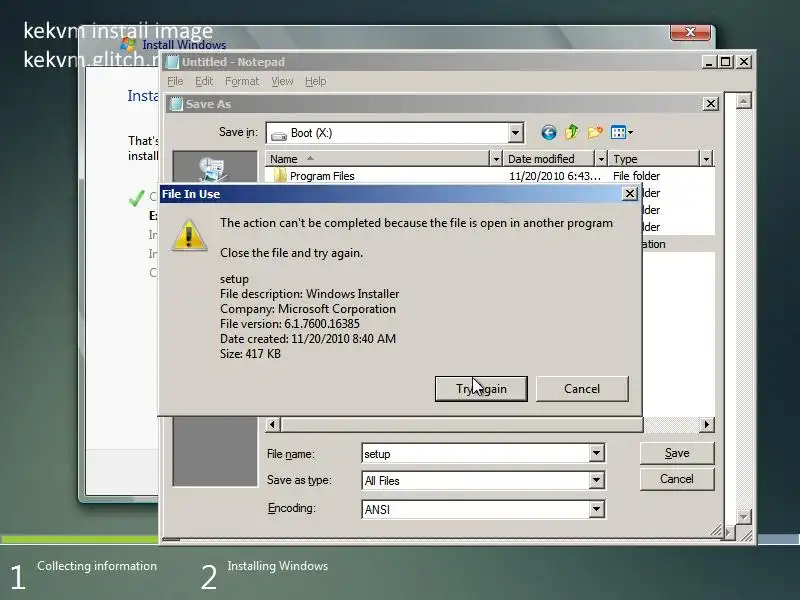Click the Install Windows logo icon
Image resolution: width=800 pixels, height=600 pixels.
[129, 44]
